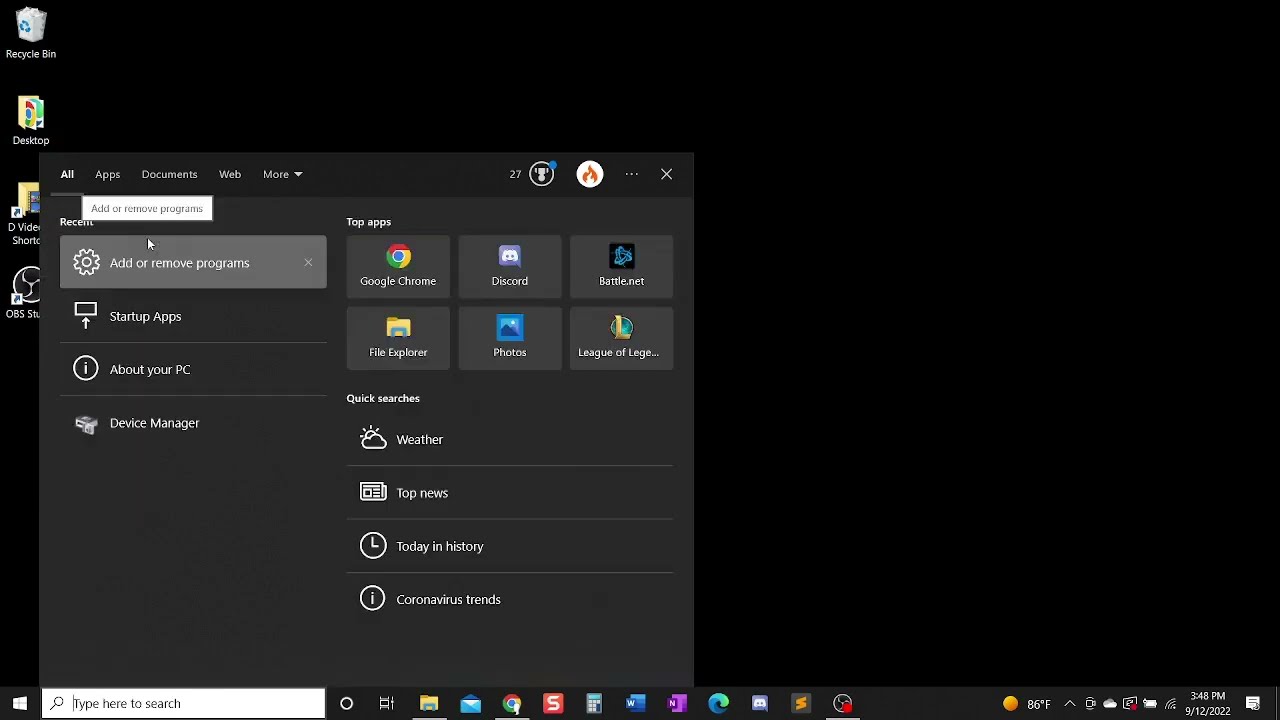The image size is (1280, 720).
Task: Select the Recycle Bin desktop icon
Action: pyautogui.click(x=31, y=33)
